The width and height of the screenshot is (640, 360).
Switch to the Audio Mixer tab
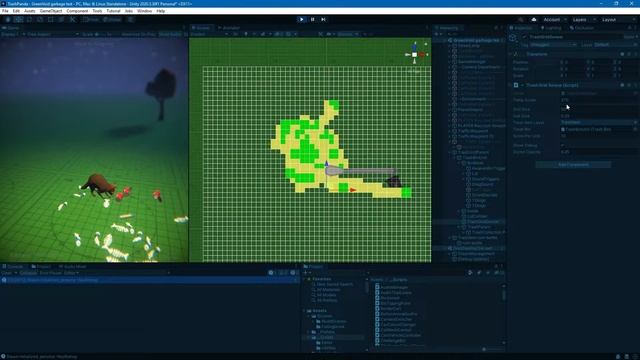click(x=73, y=267)
